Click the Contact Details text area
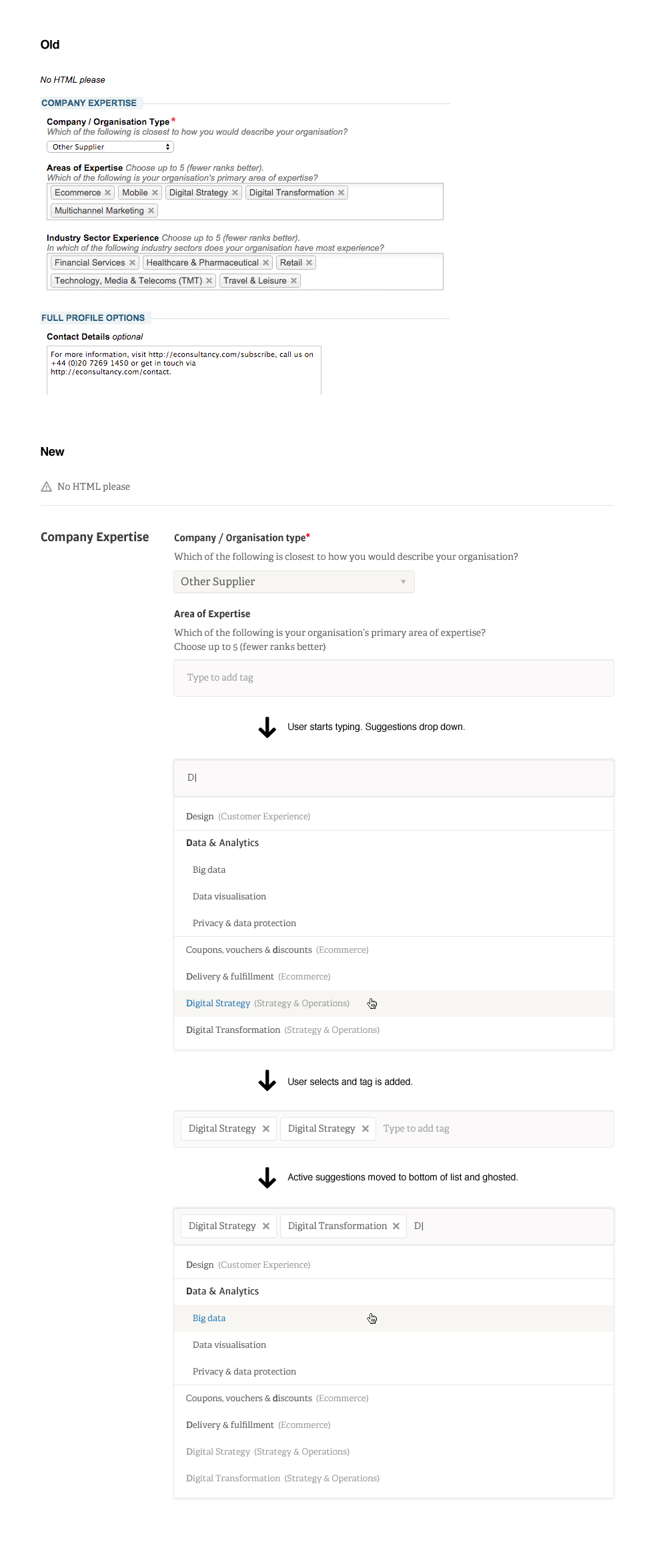Image resolution: width=667 pixels, height=1568 pixels. [x=184, y=370]
